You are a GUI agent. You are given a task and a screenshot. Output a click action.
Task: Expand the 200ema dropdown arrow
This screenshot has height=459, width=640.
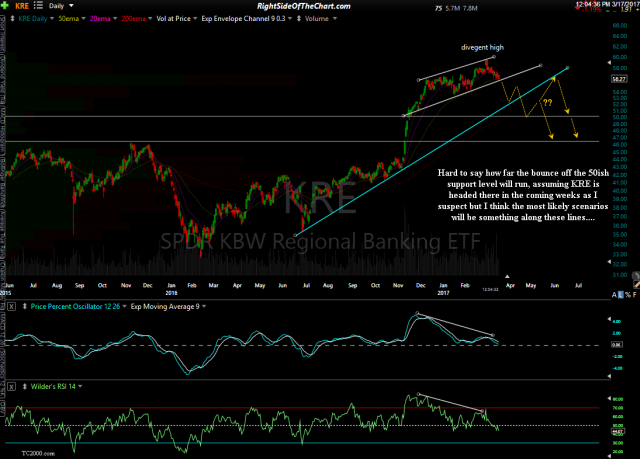click(x=150, y=18)
